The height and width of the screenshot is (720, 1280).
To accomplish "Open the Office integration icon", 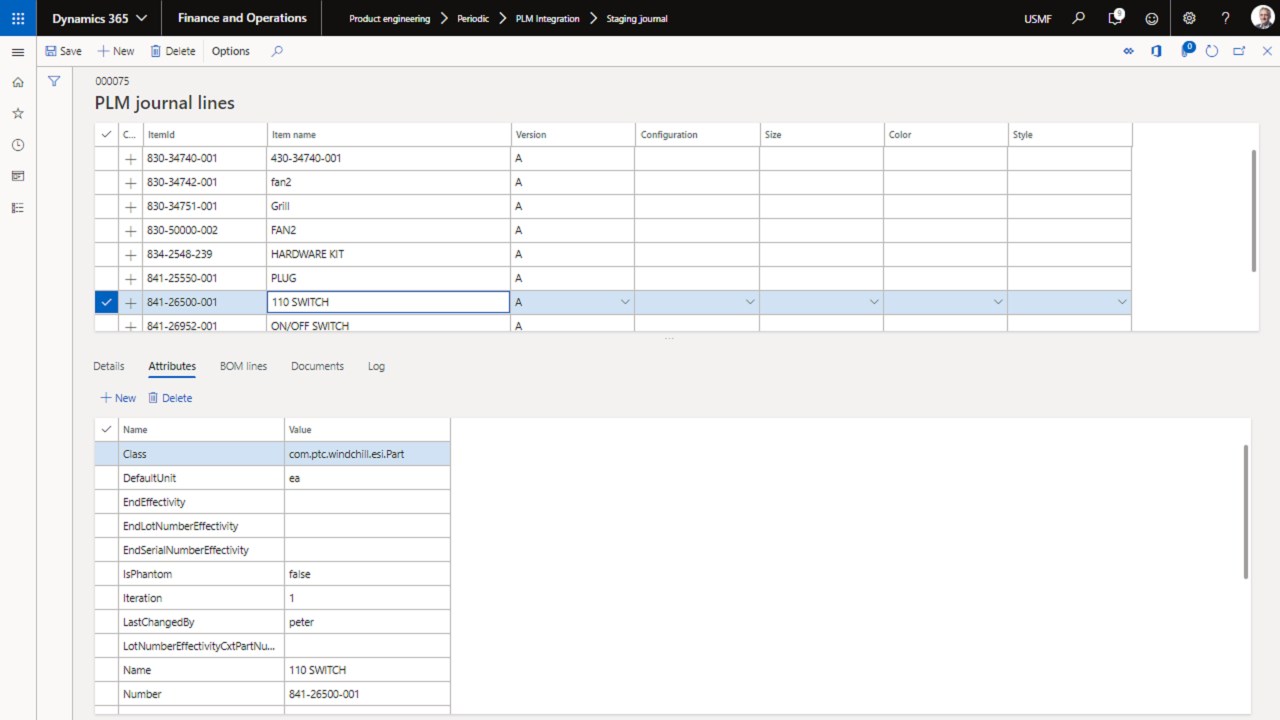I will tap(1157, 51).
